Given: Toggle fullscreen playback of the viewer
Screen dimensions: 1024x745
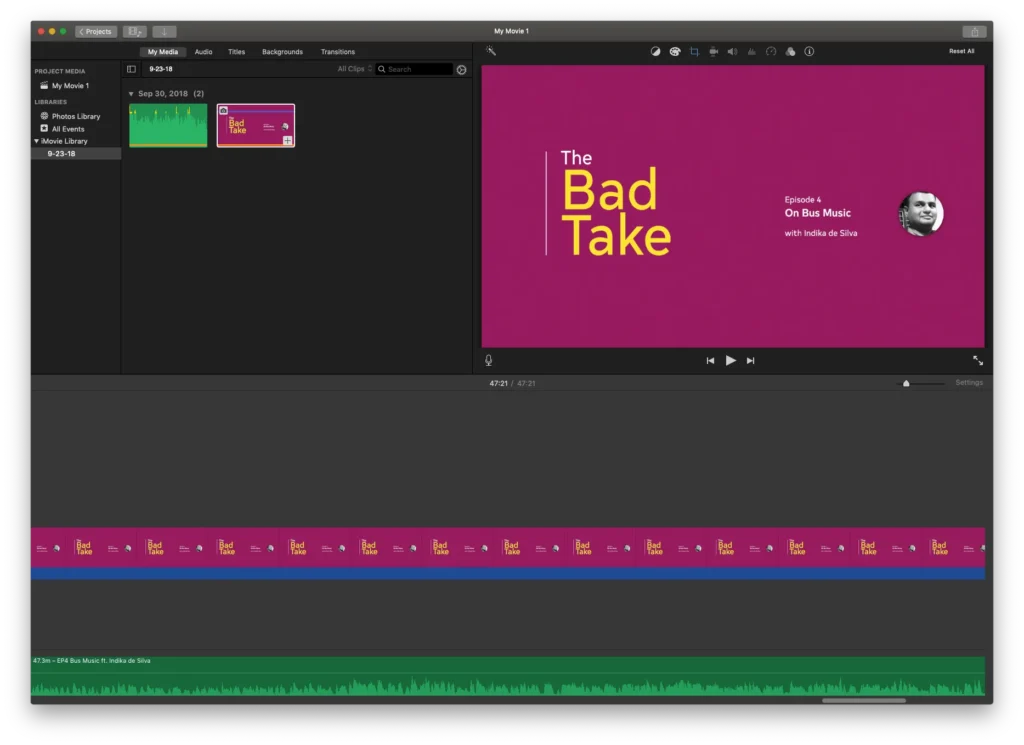Looking at the screenshot, I should [x=977, y=360].
